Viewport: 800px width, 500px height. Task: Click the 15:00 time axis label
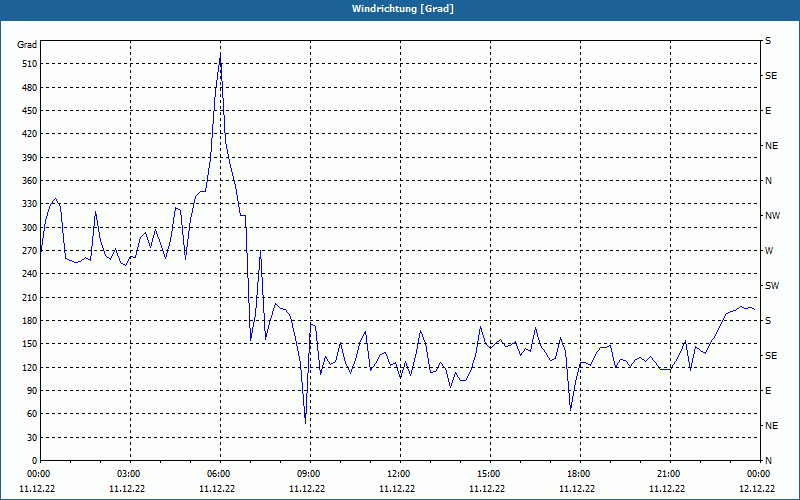point(490,473)
